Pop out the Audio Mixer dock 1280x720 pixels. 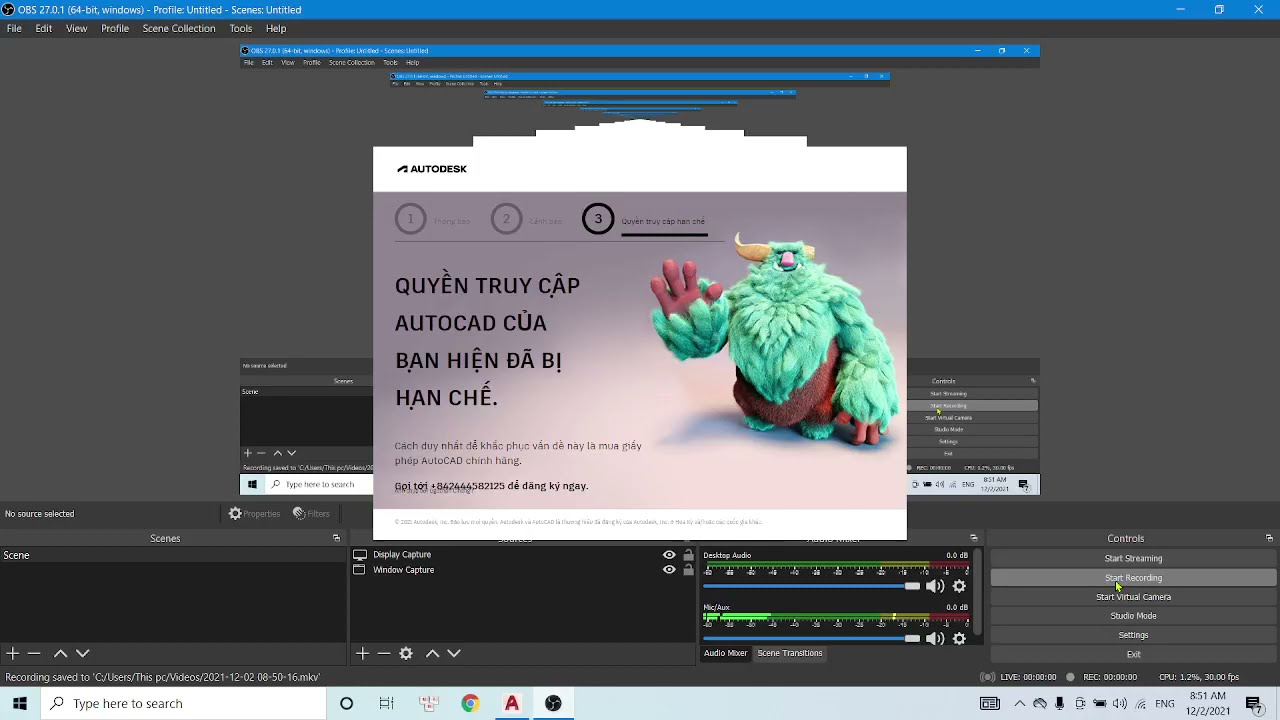pos(974,538)
